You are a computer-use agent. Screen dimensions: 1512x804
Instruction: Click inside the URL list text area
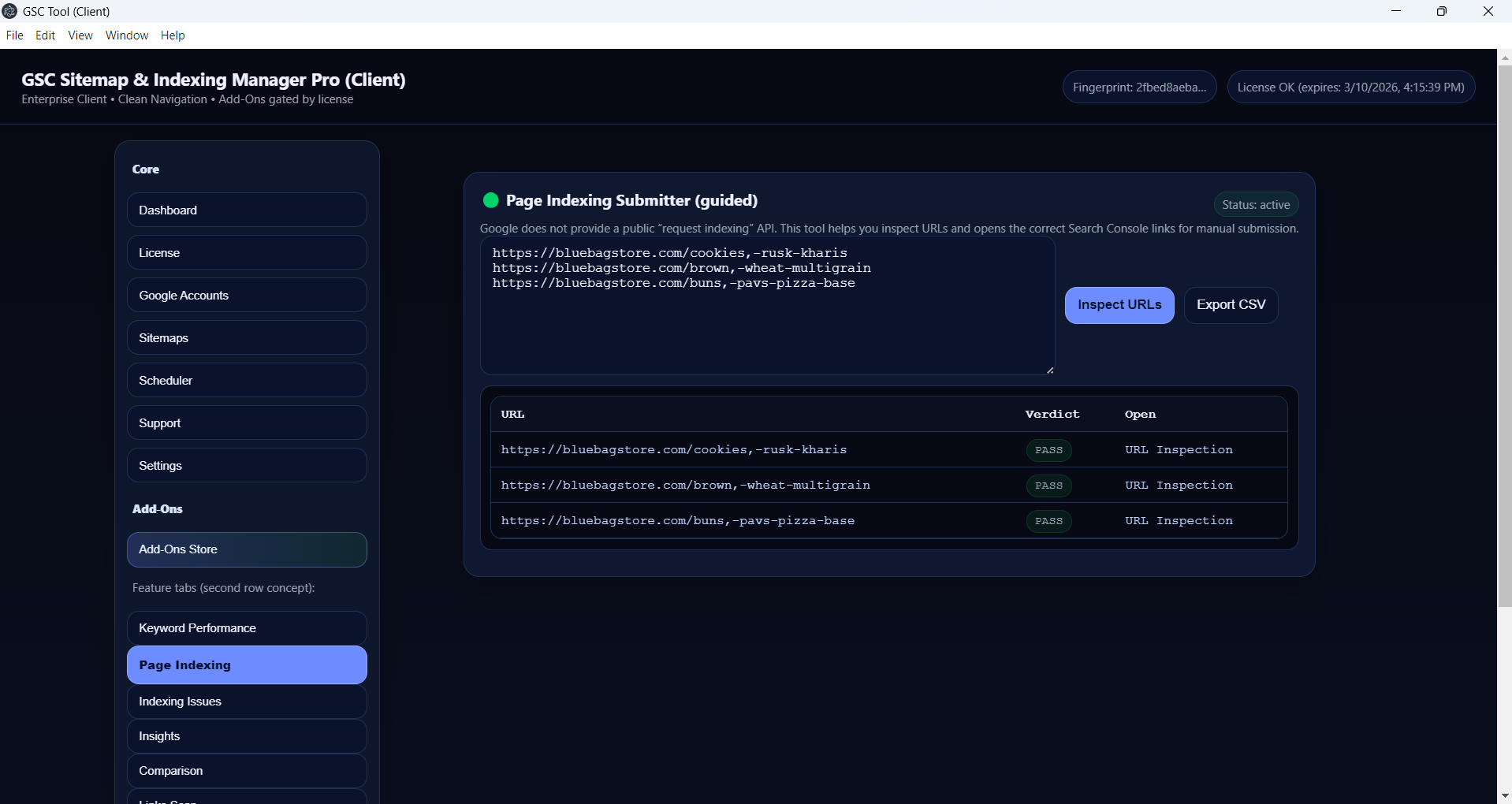pos(766,331)
